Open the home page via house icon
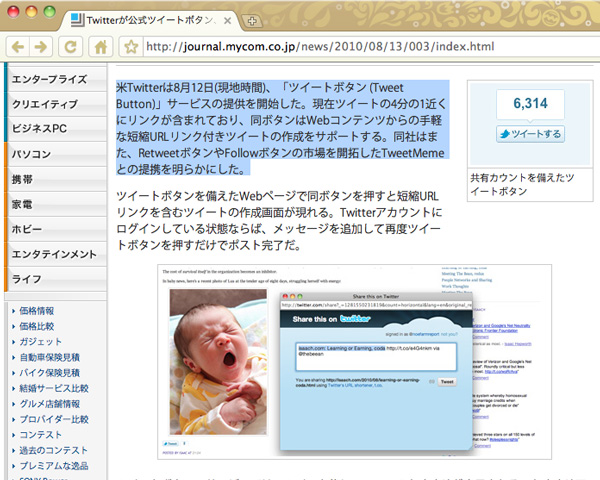The image size is (600, 480). [x=101, y=47]
